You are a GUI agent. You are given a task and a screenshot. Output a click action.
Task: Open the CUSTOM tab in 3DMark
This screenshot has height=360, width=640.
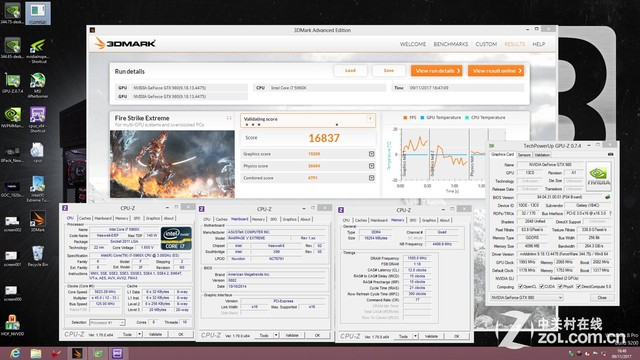pyautogui.click(x=486, y=44)
